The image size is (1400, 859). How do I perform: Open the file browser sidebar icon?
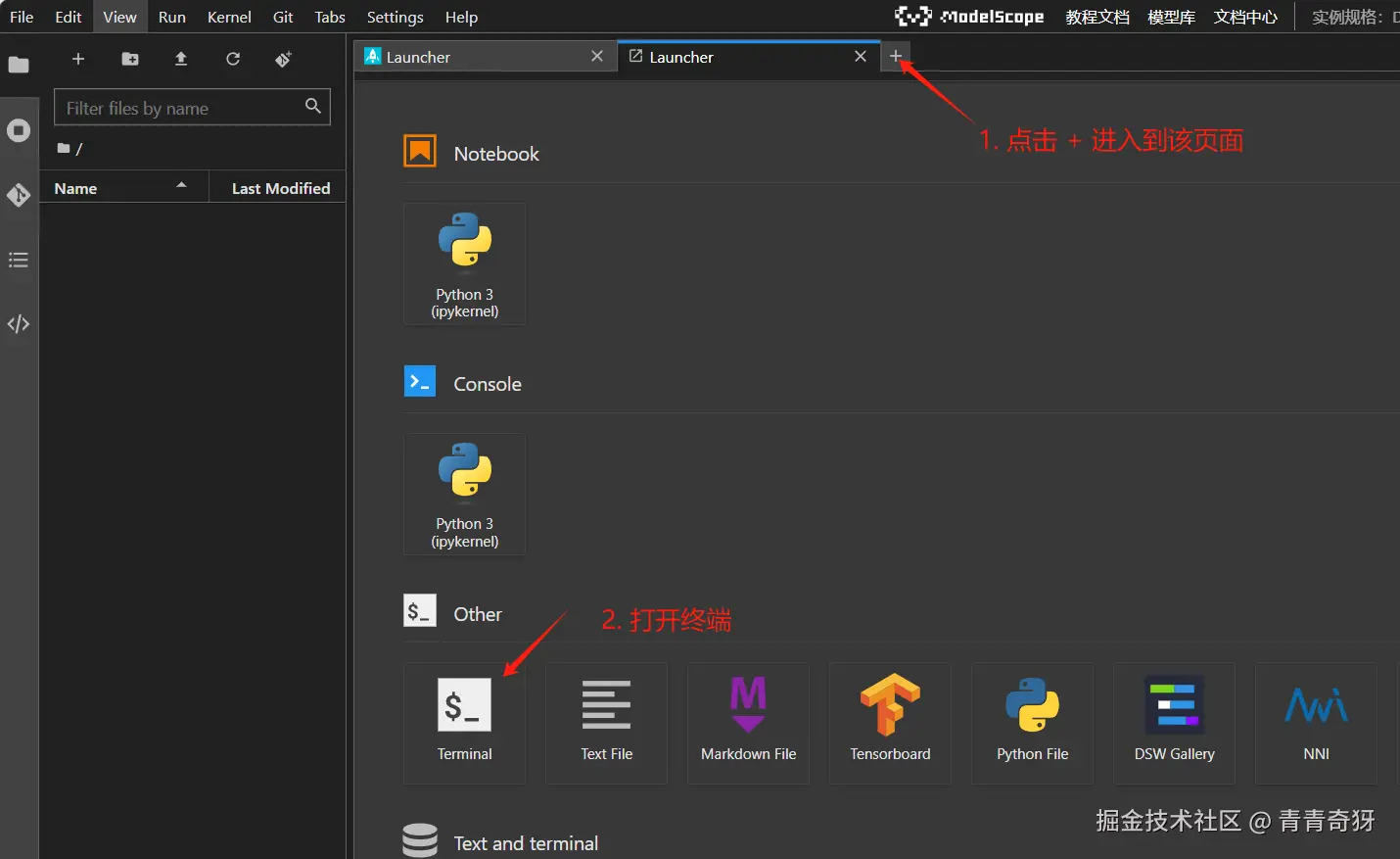point(19,66)
